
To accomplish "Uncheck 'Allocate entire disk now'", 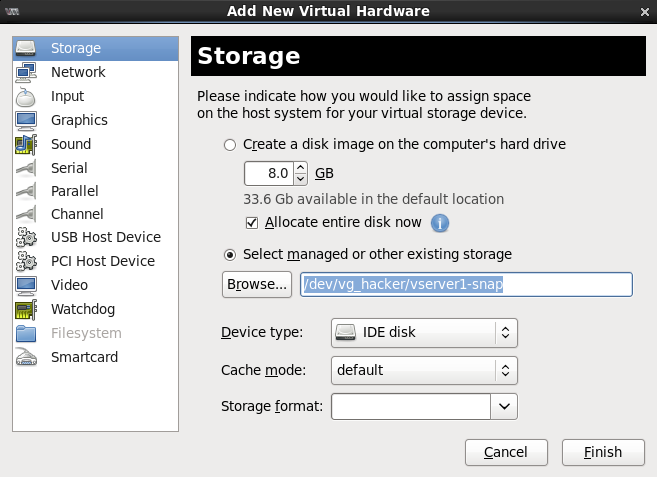I will (x=252, y=223).
